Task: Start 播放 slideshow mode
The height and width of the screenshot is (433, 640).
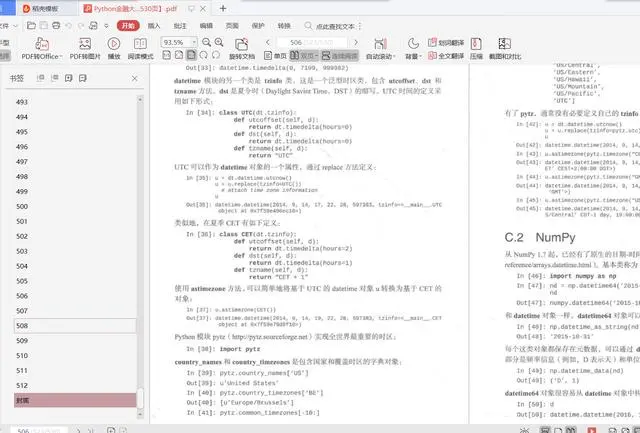Action: pos(114,48)
